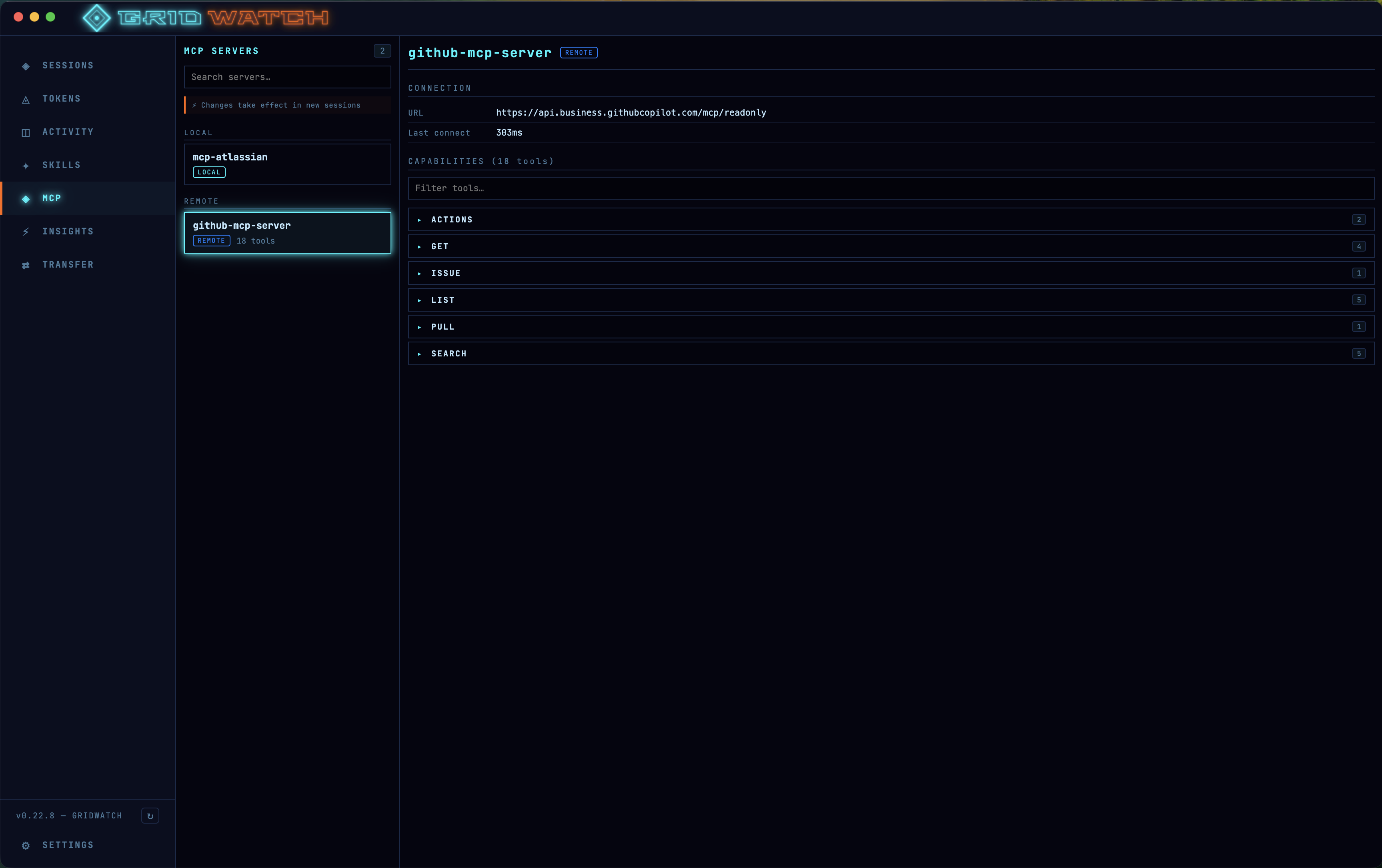Switch to the MCP section in navigation
This screenshot has height=868, width=1382.
52,198
